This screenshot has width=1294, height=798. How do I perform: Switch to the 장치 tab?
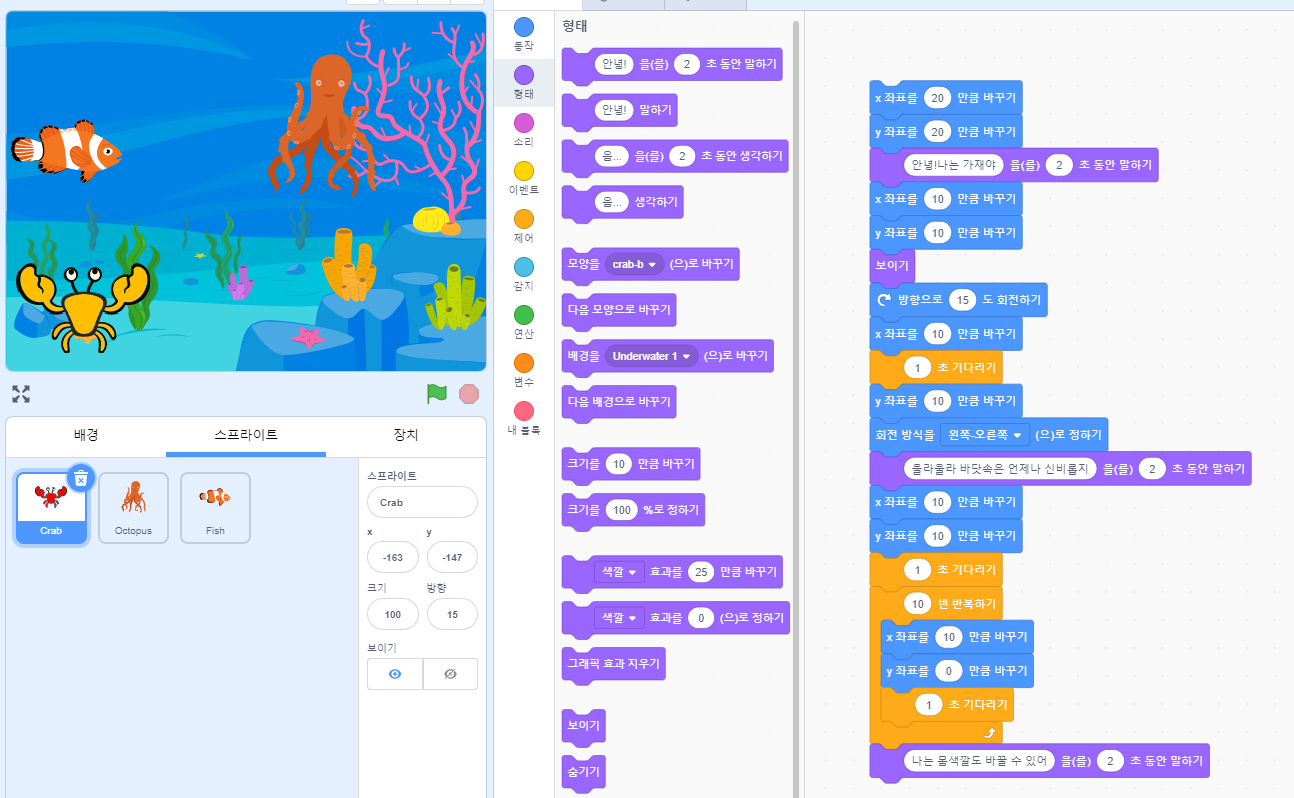(406, 435)
